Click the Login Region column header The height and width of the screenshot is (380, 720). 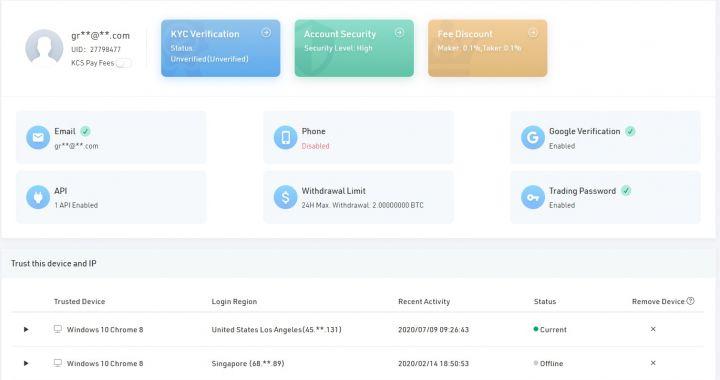[x=234, y=302]
